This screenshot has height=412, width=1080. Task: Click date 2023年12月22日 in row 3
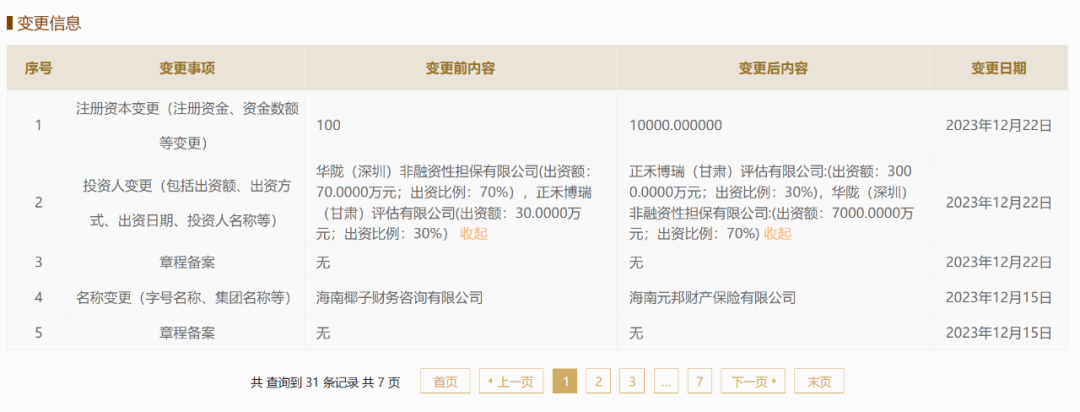(999, 262)
